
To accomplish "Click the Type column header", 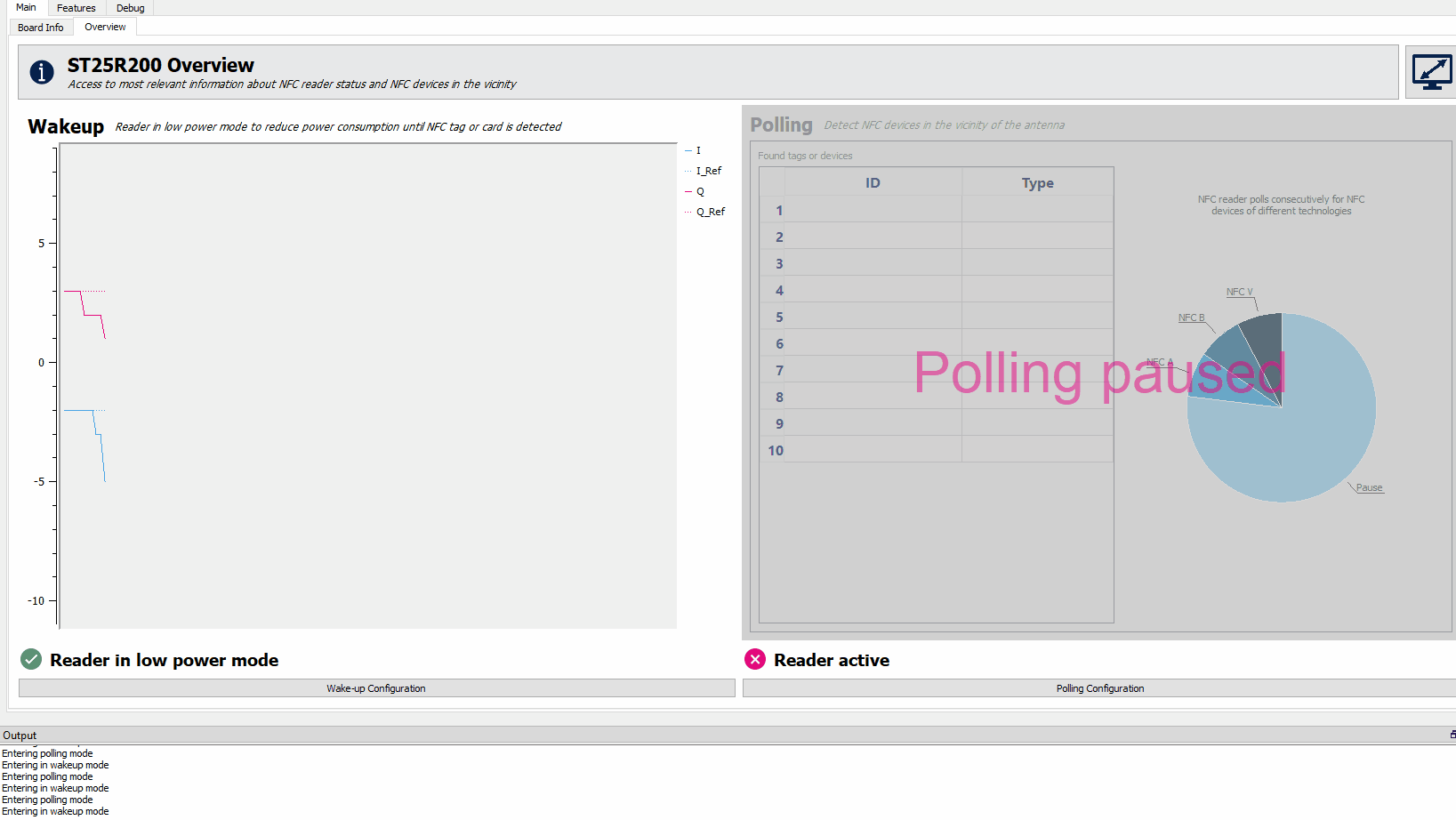I will click(1037, 182).
